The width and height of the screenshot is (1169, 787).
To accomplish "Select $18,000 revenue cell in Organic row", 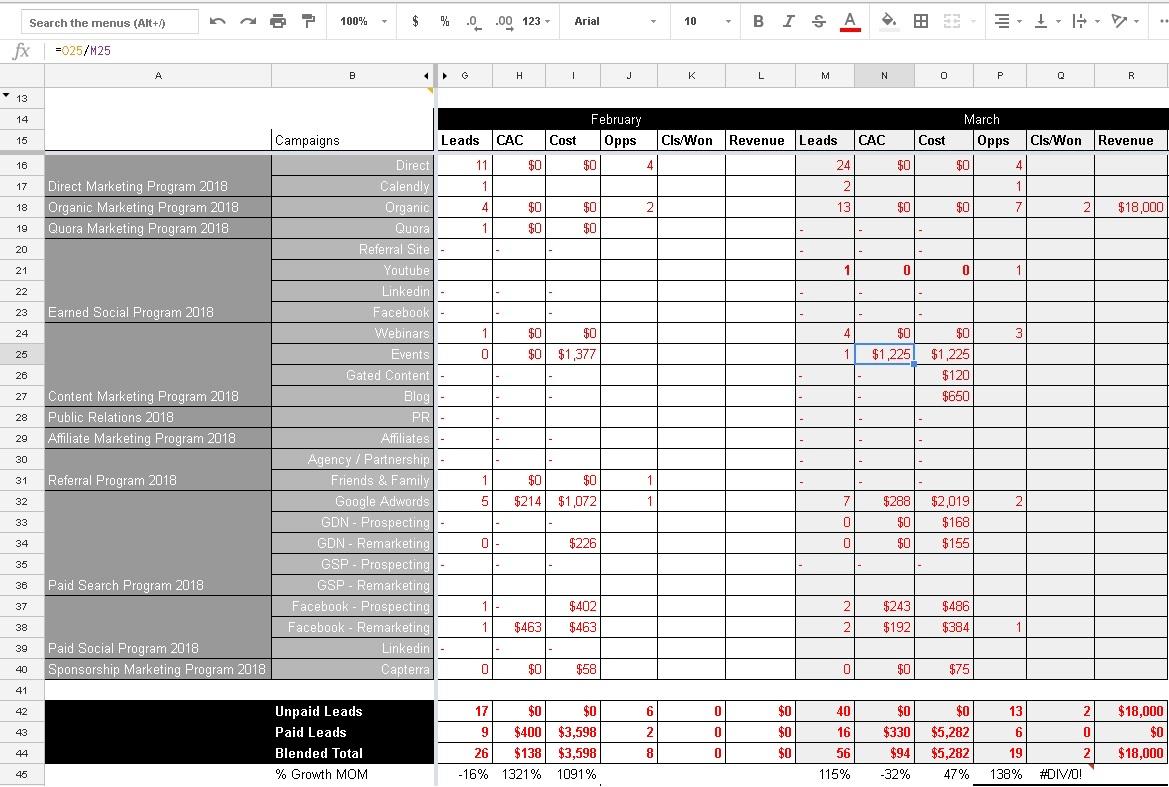I will (1131, 207).
